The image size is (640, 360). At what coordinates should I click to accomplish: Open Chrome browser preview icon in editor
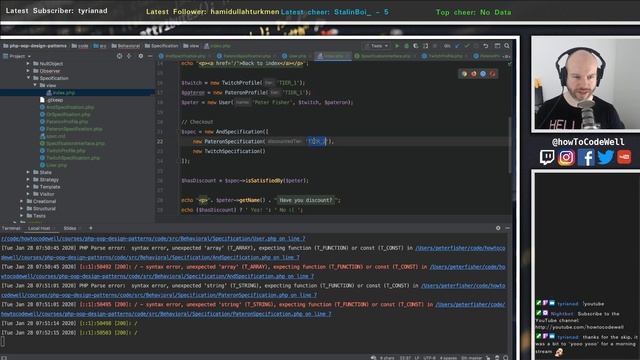click(x=464, y=74)
